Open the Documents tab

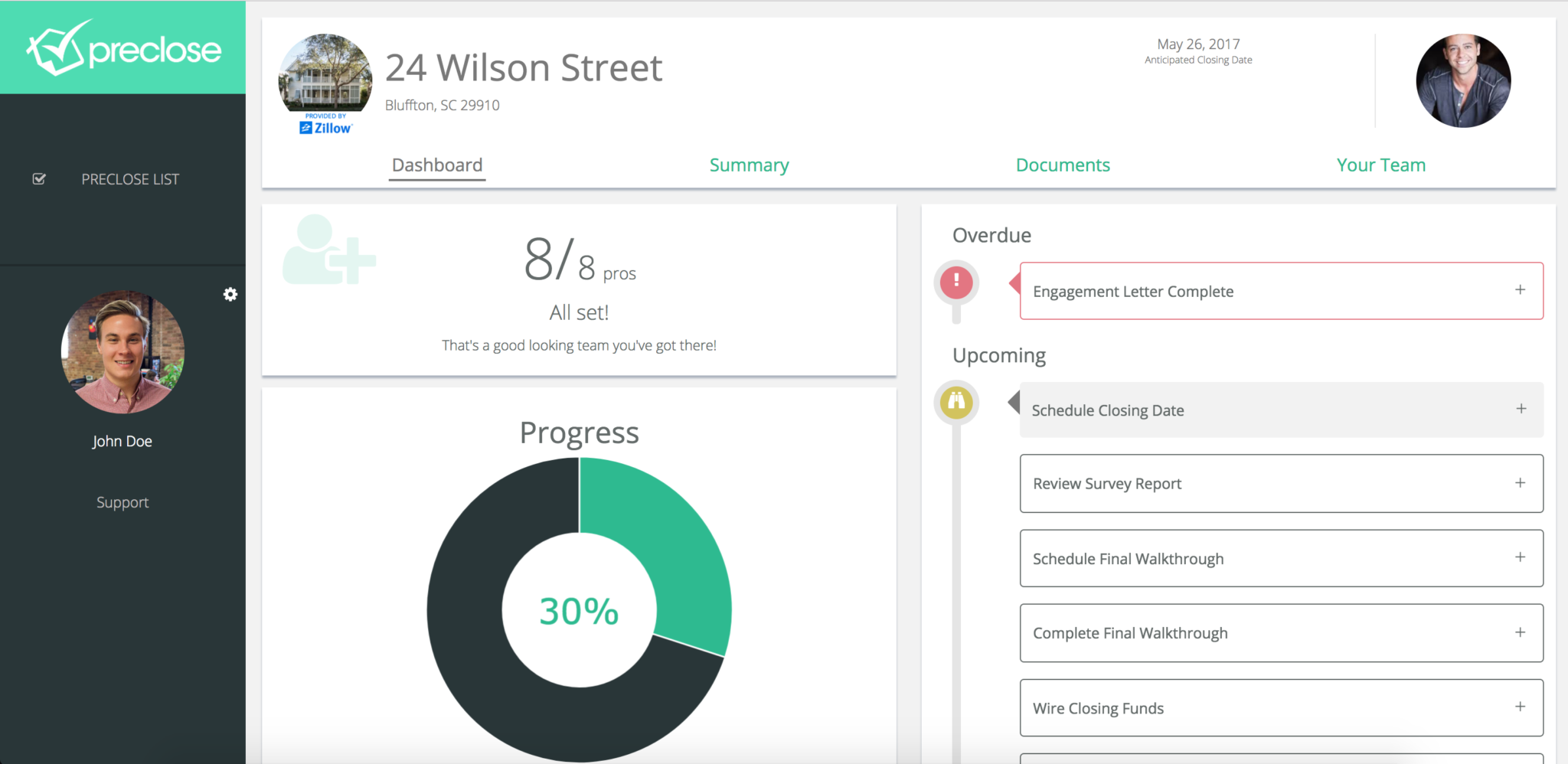click(1063, 165)
